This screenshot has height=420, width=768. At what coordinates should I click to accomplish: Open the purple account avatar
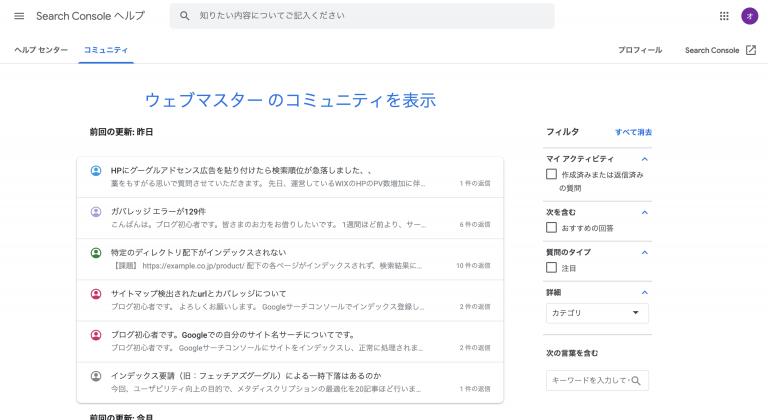coord(749,16)
